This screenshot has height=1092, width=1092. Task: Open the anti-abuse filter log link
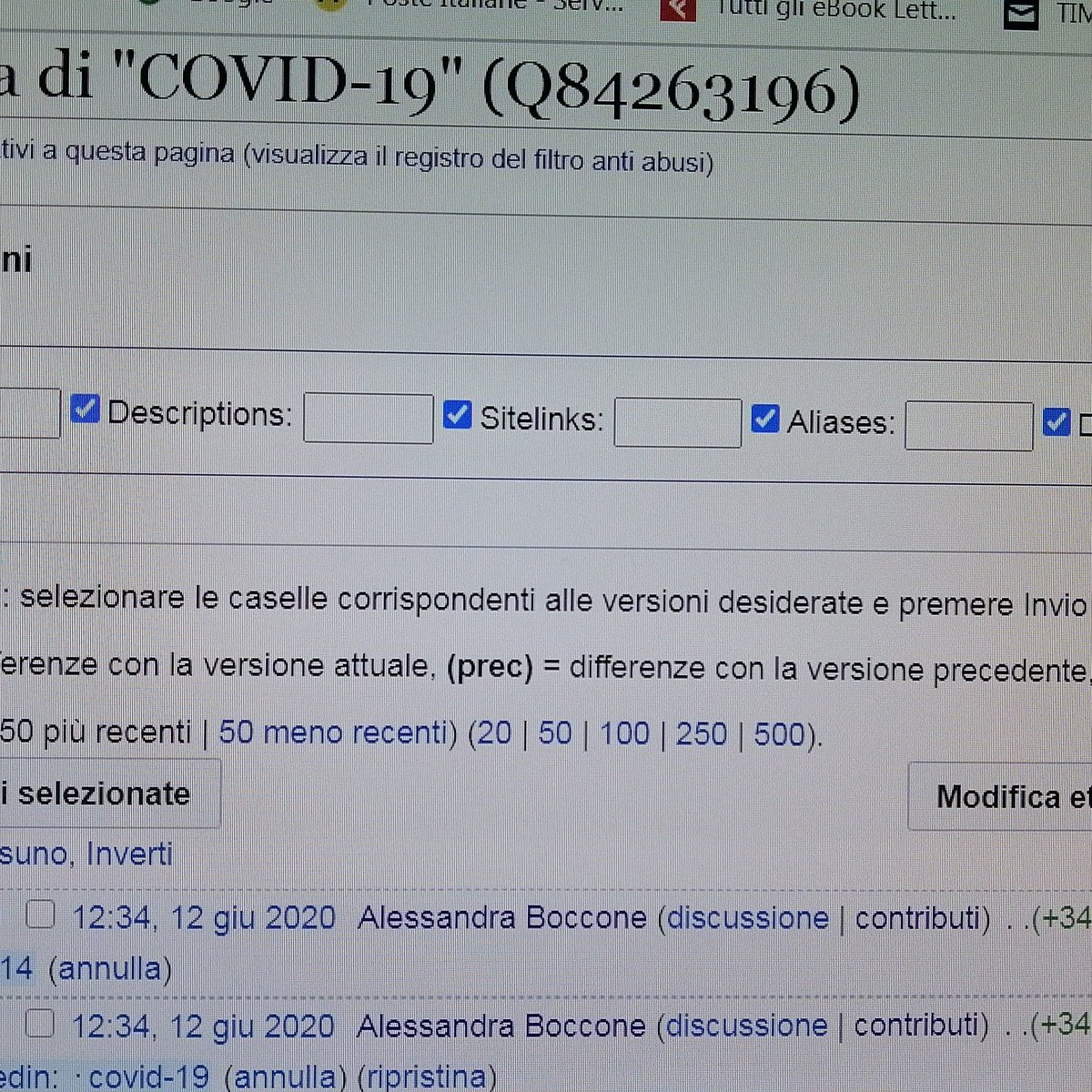(x=478, y=158)
